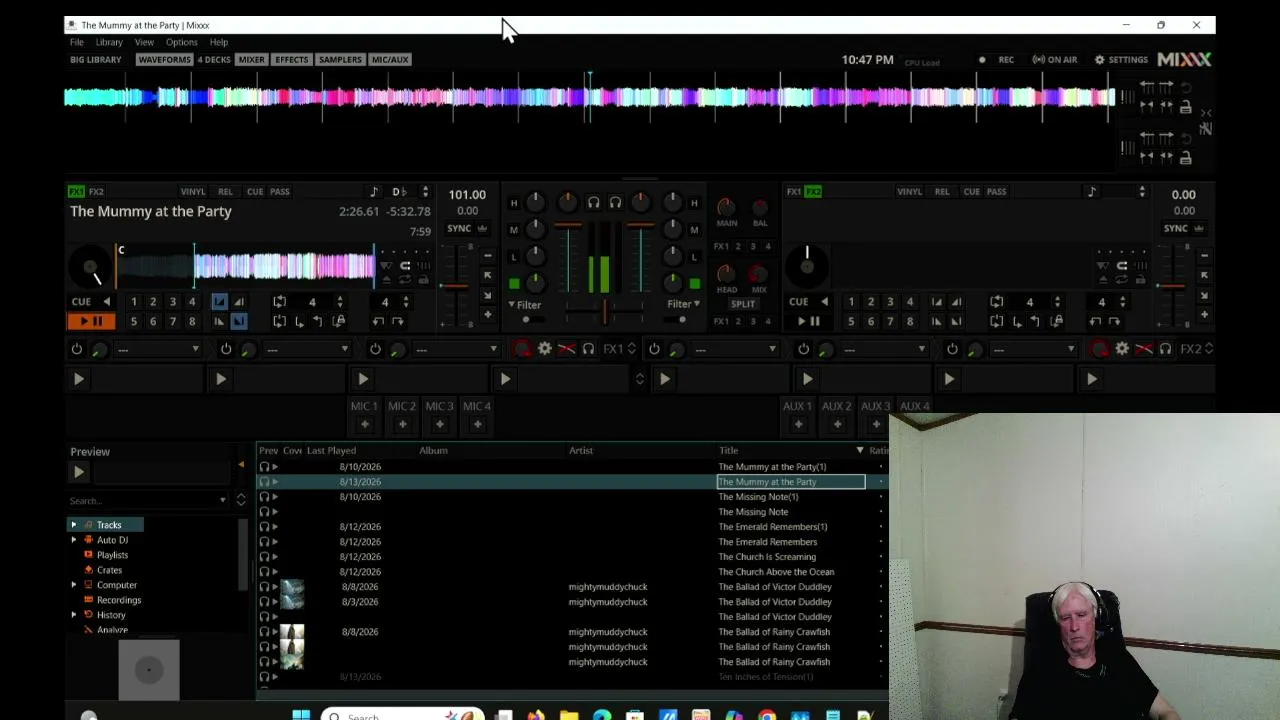Click the SPLIT headphone button
1280x720 pixels.
743,304
